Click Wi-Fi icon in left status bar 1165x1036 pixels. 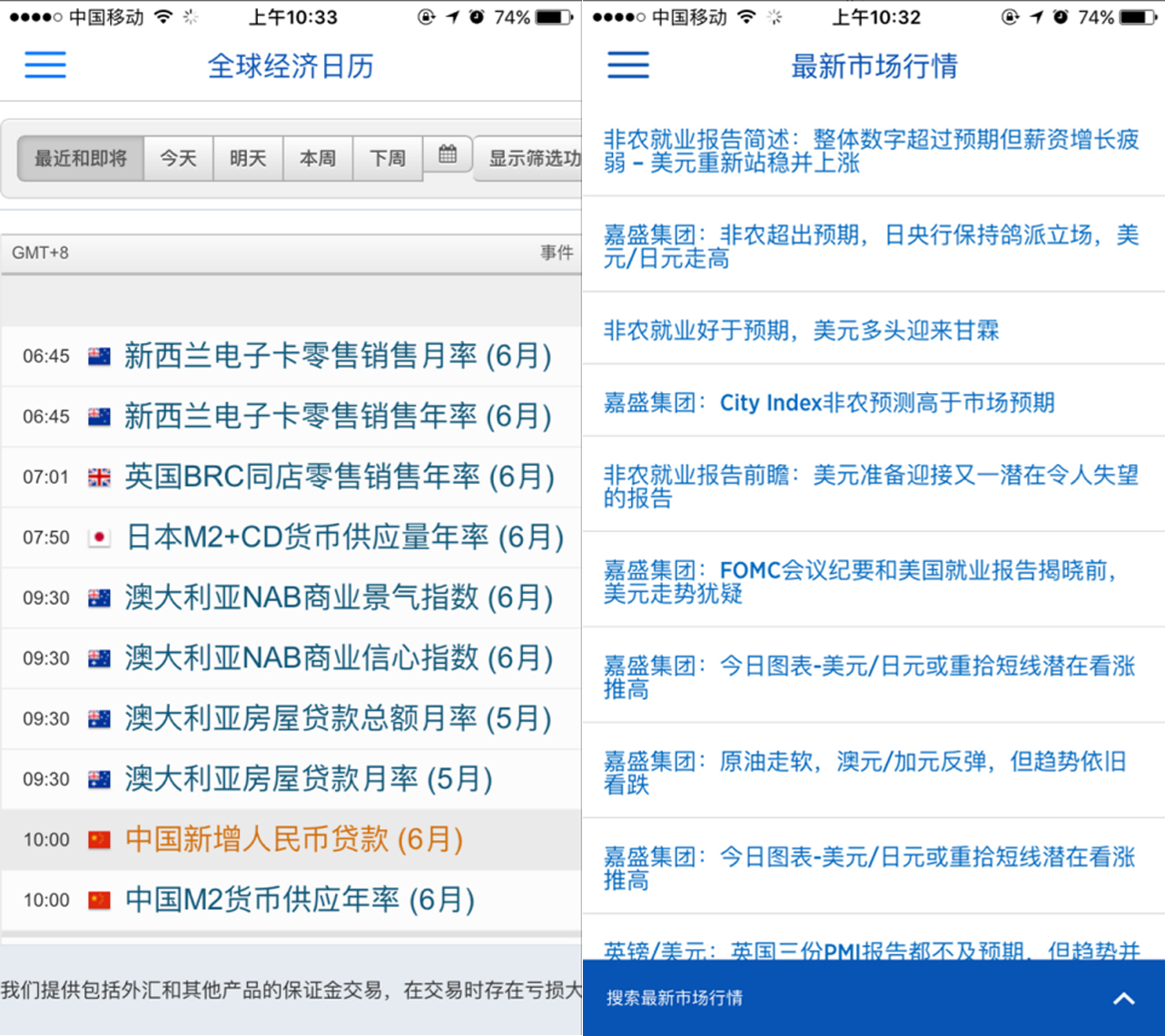pos(163,17)
